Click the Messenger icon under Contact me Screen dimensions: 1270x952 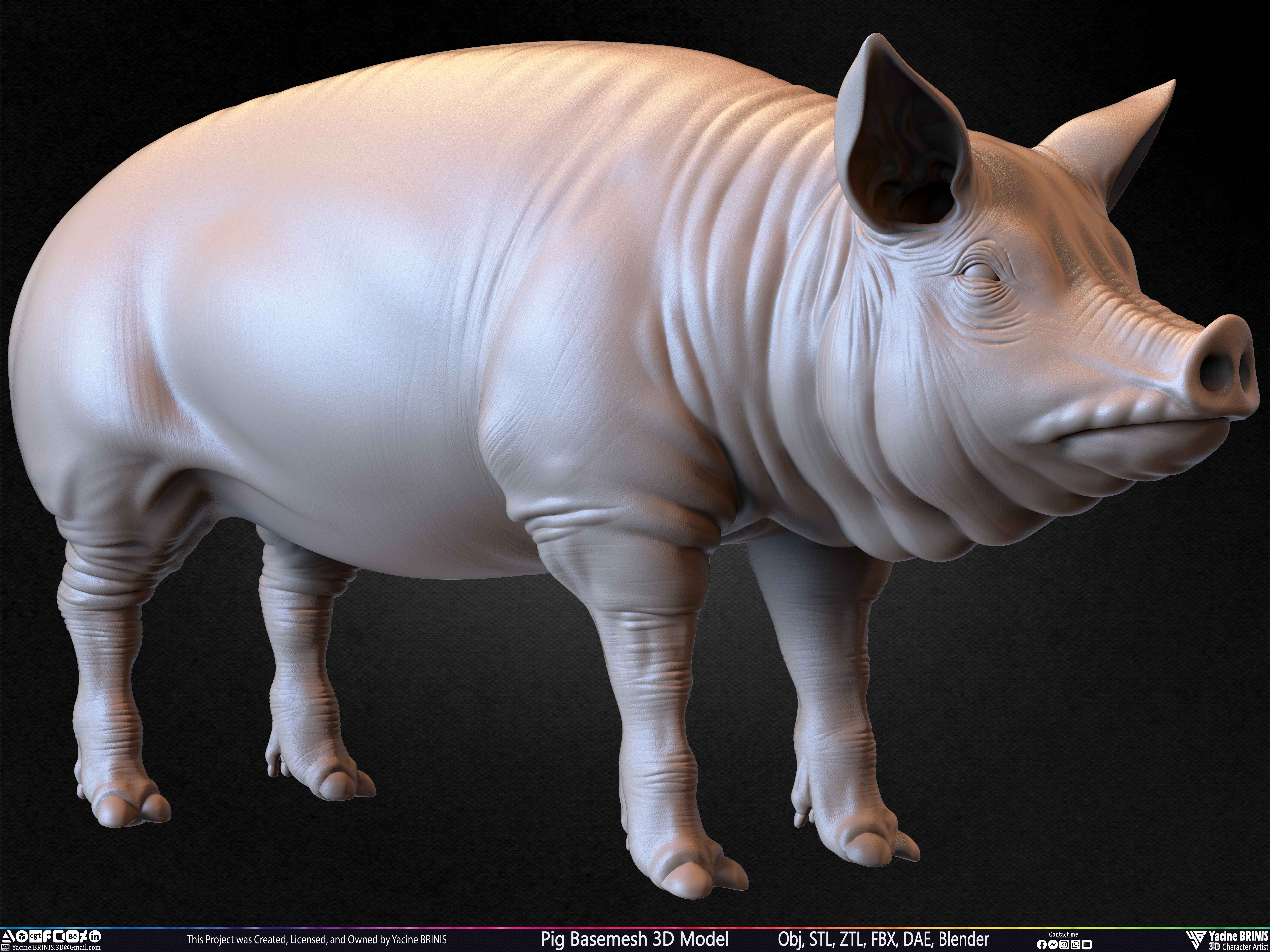[1053, 945]
